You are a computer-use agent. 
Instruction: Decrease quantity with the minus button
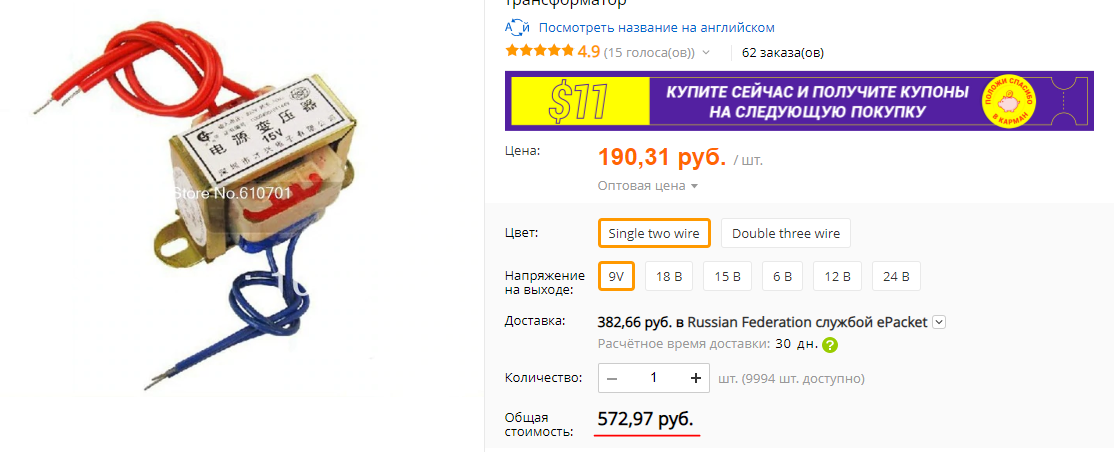612,378
